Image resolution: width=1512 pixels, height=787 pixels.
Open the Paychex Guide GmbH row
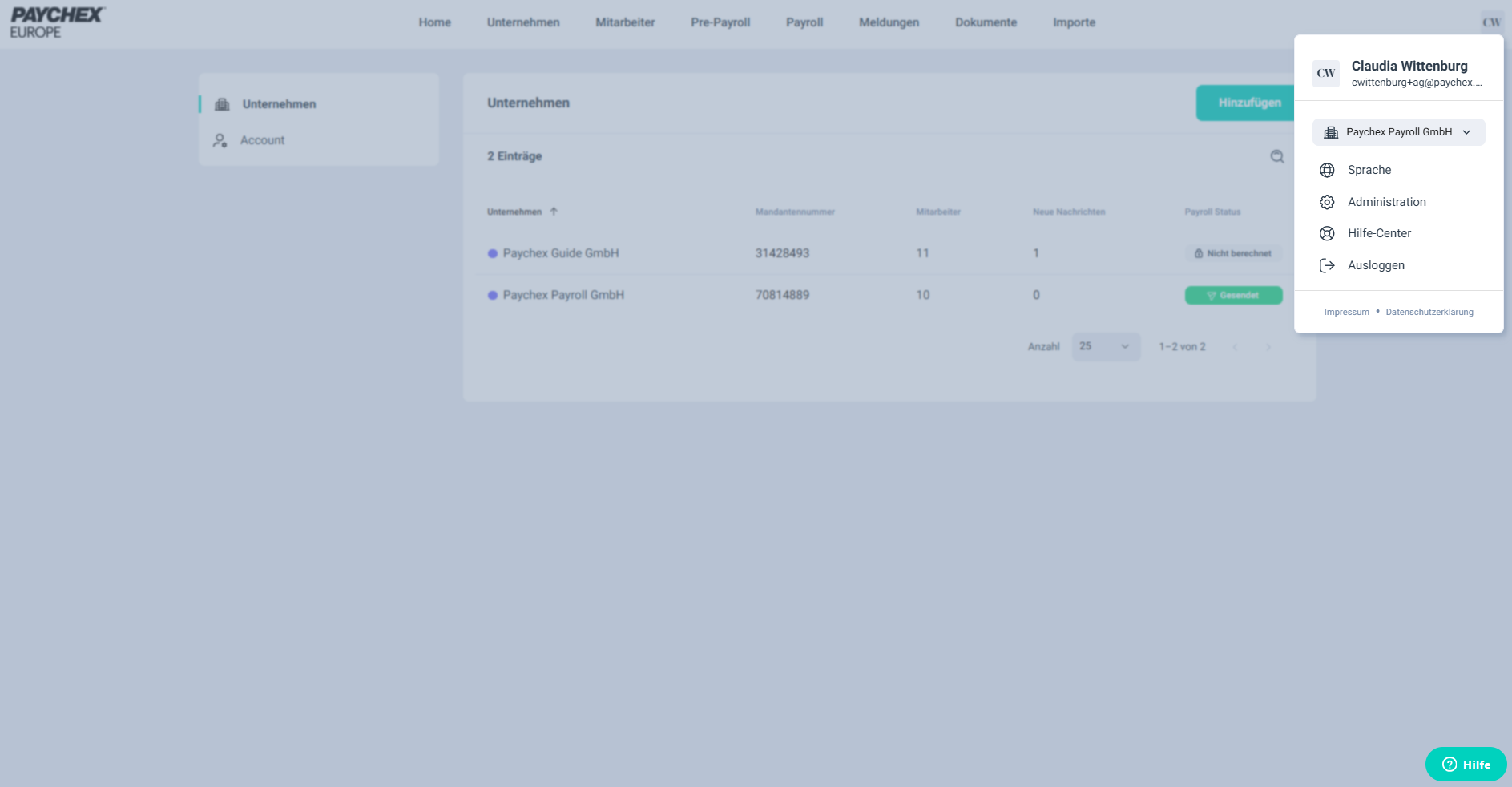click(x=560, y=253)
